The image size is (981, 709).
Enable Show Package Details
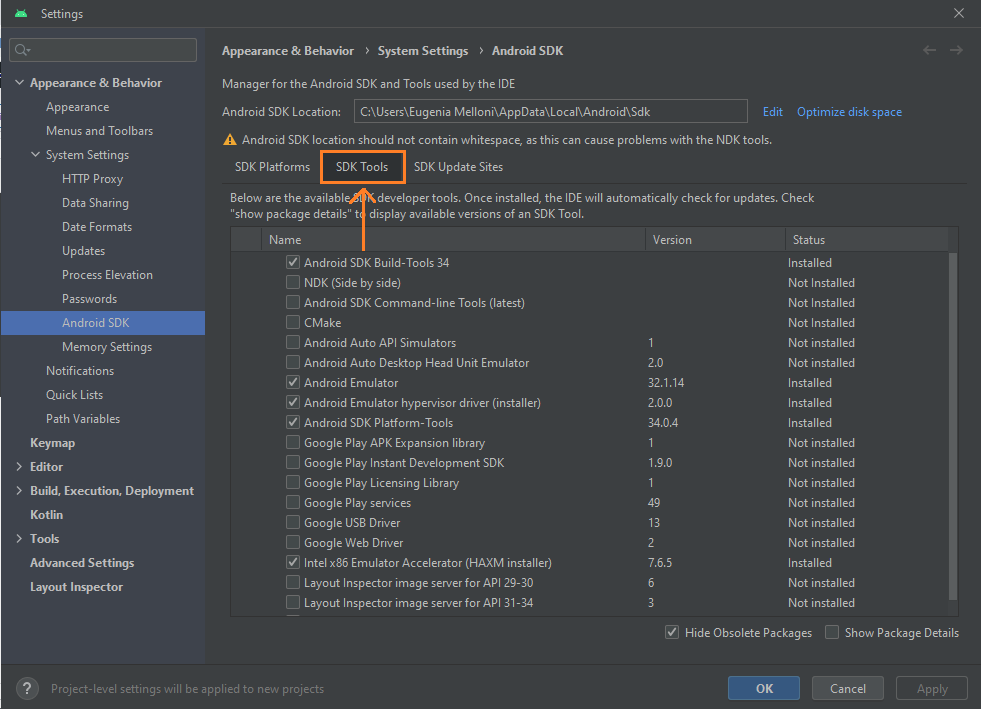point(831,633)
